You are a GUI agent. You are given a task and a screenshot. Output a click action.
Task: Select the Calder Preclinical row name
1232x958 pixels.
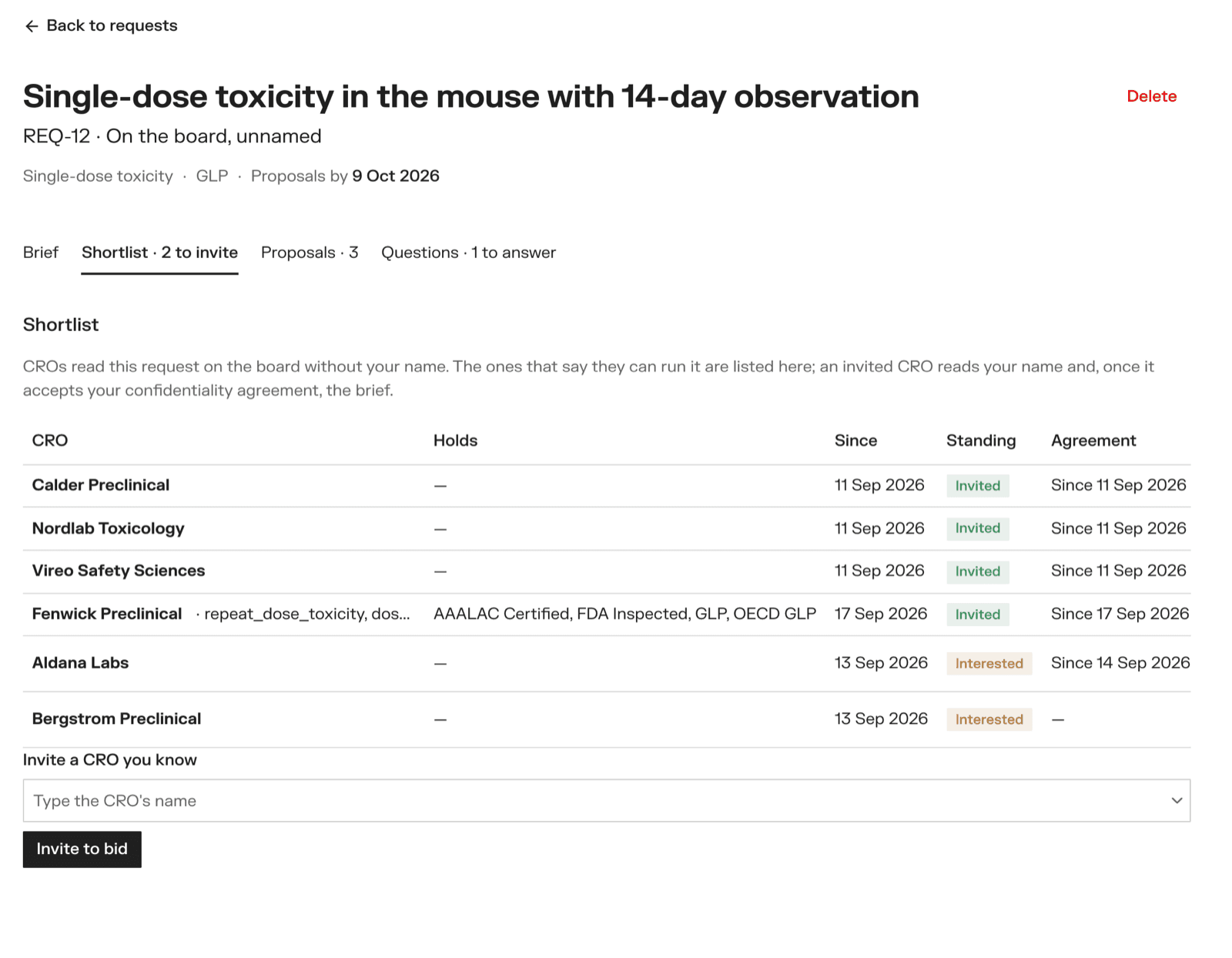pyautogui.click(x=101, y=485)
